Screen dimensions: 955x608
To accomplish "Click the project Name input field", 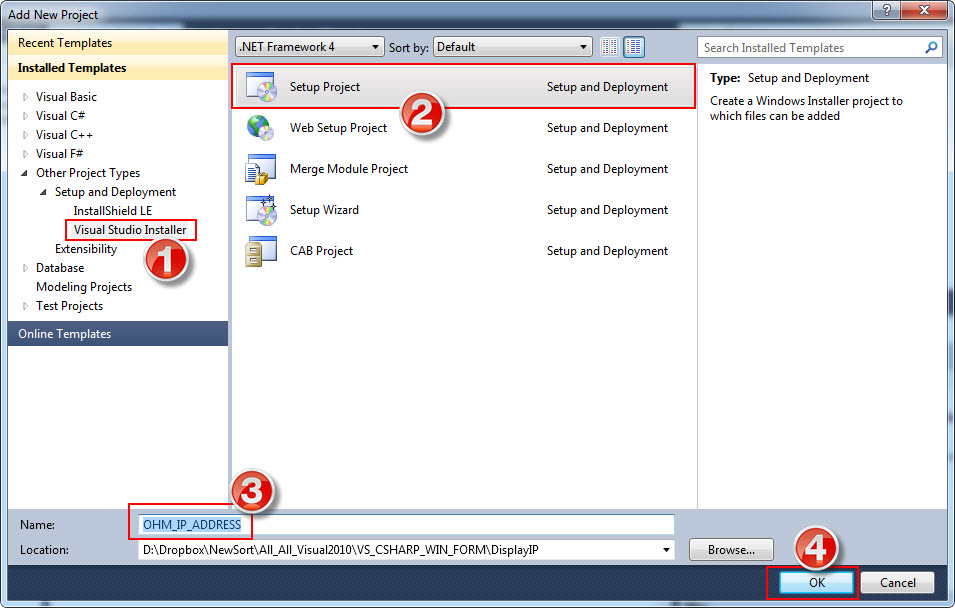I will point(406,525).
